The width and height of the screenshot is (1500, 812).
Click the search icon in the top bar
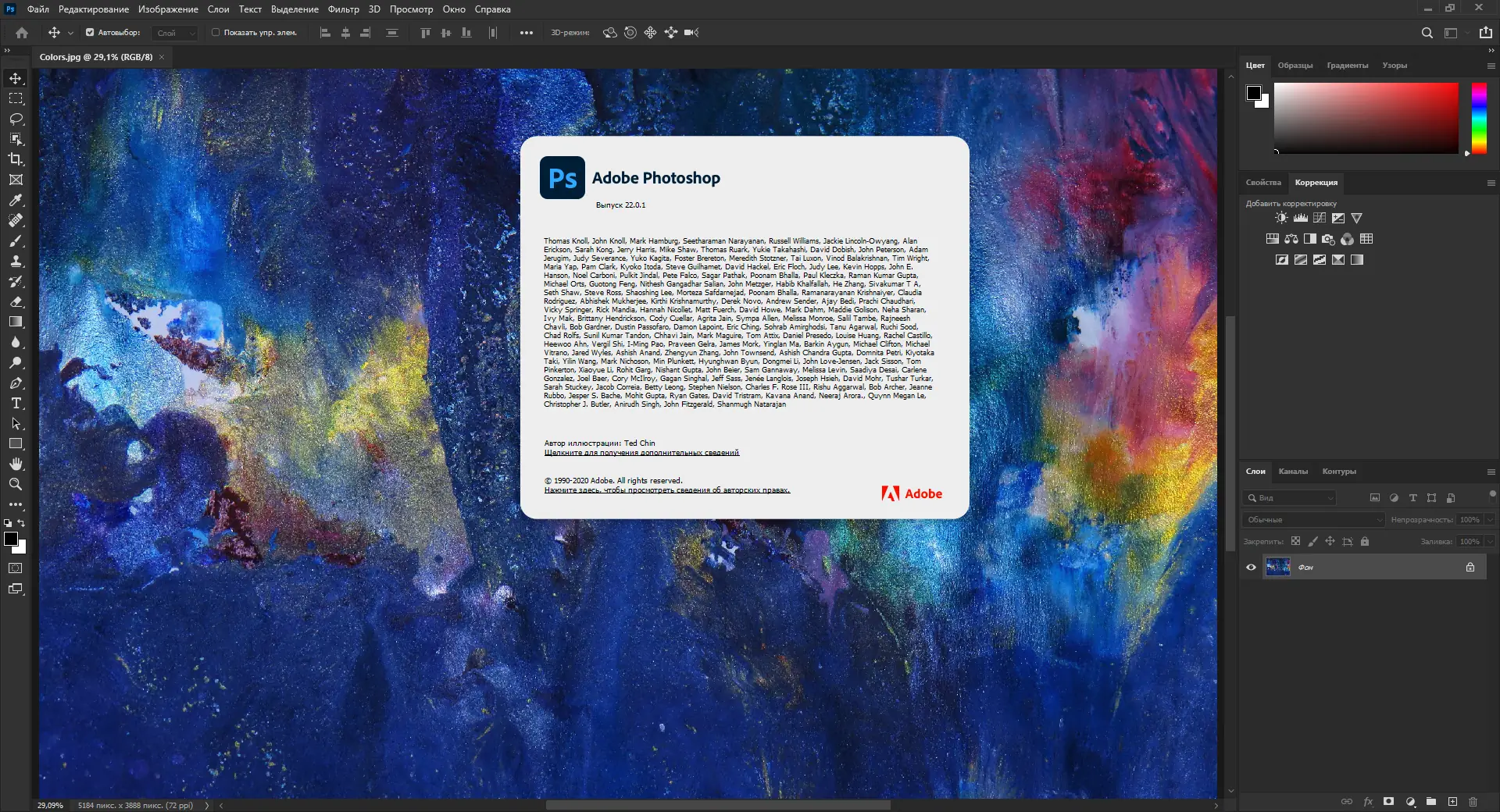coord(1427,33)
